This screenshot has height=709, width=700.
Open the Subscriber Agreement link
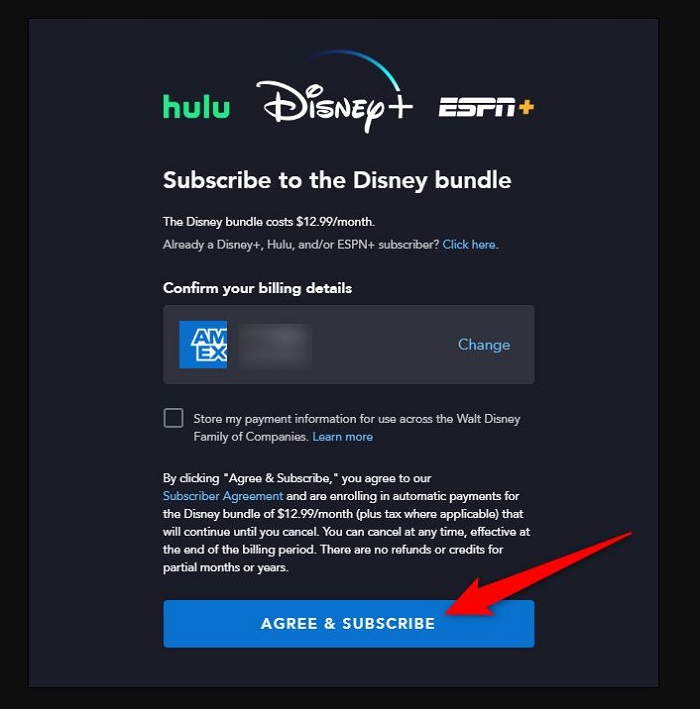[223, 496]
